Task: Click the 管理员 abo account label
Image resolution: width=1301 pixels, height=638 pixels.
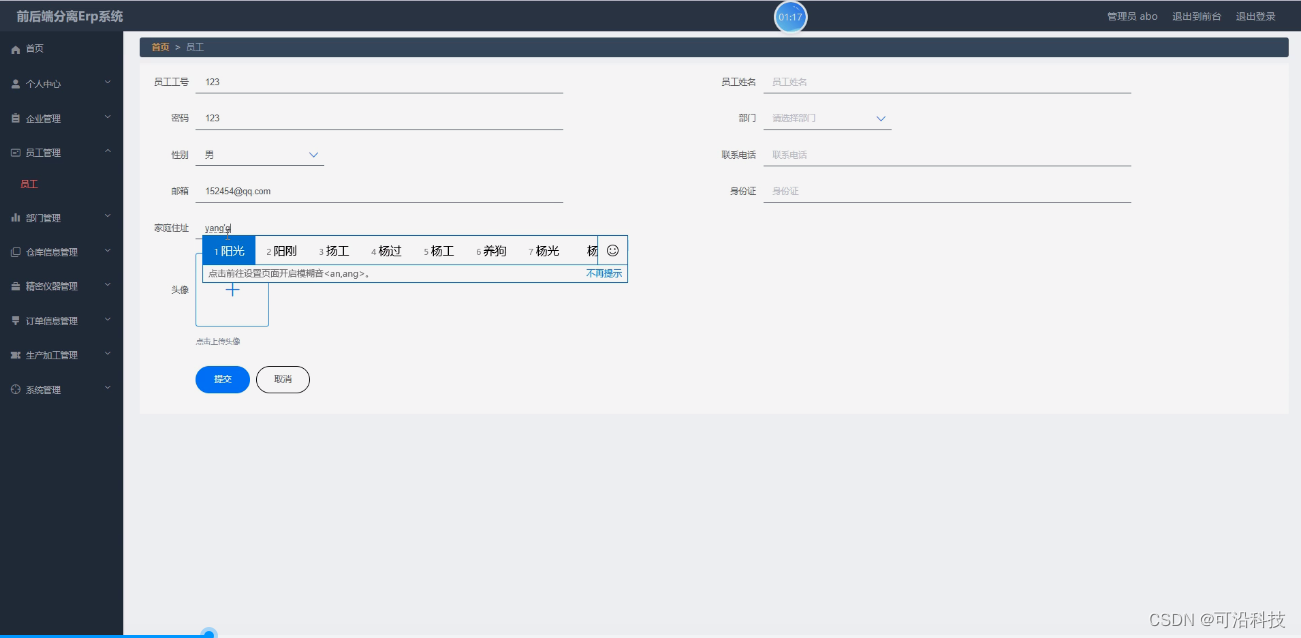Action: pos(1132,17)
